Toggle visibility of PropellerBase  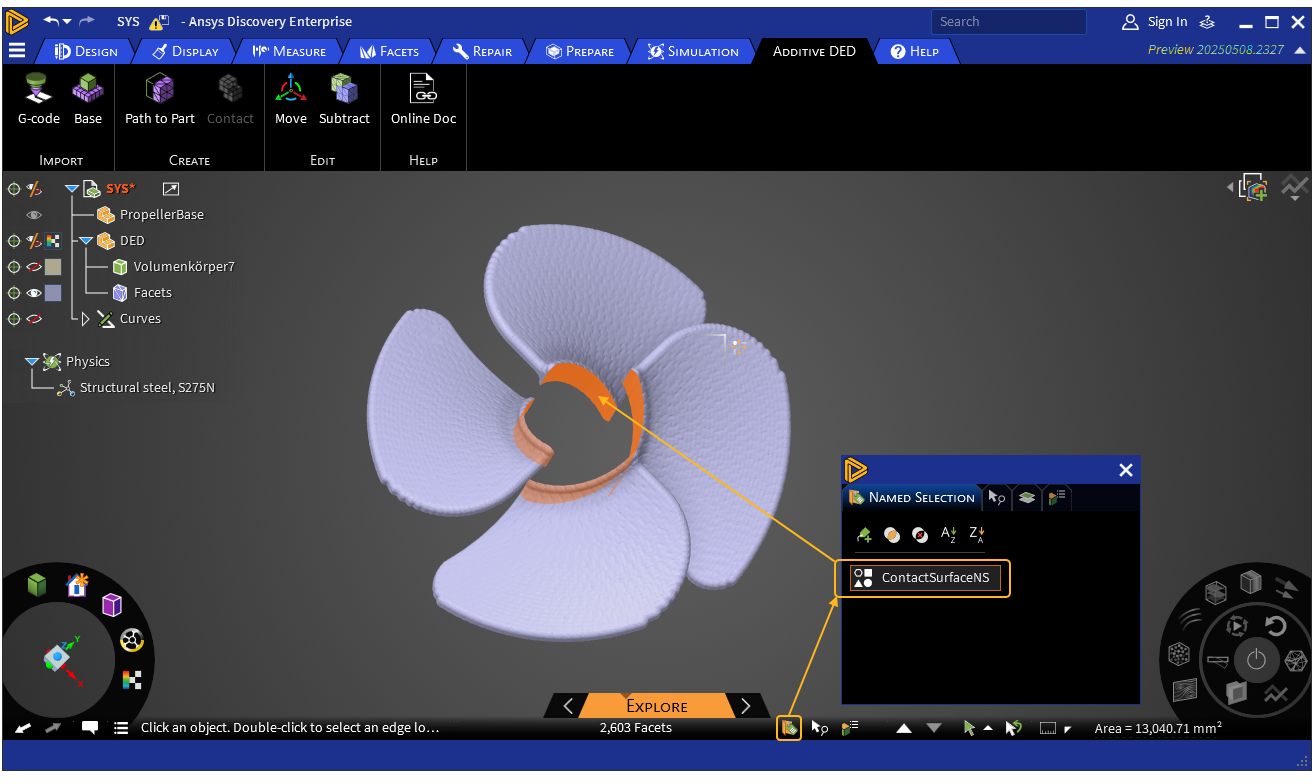click(34, 215)
